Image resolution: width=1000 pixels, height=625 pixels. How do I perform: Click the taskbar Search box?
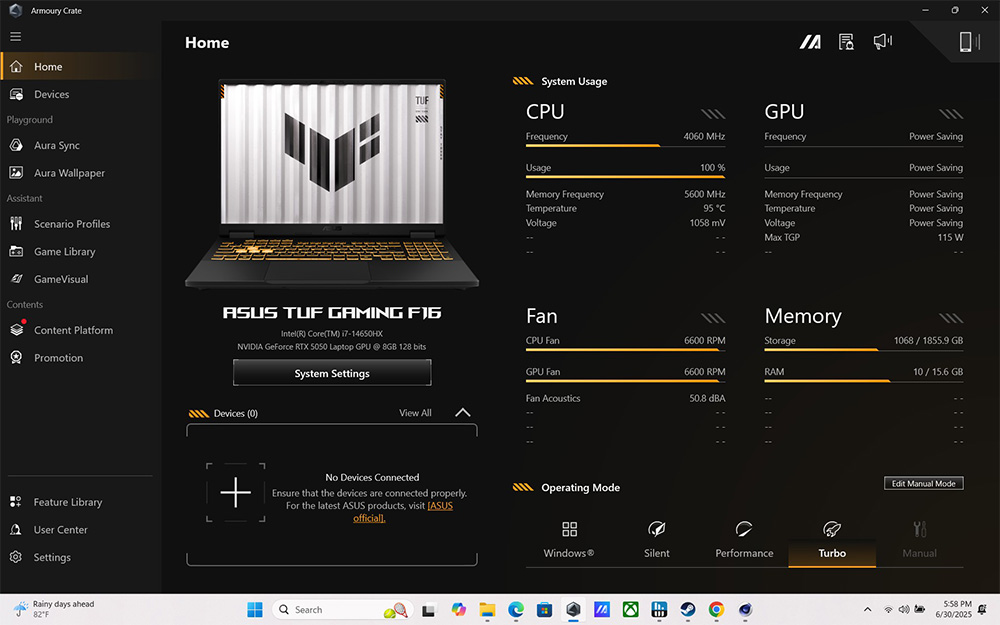pyautogui.click(x=342, y=610)
